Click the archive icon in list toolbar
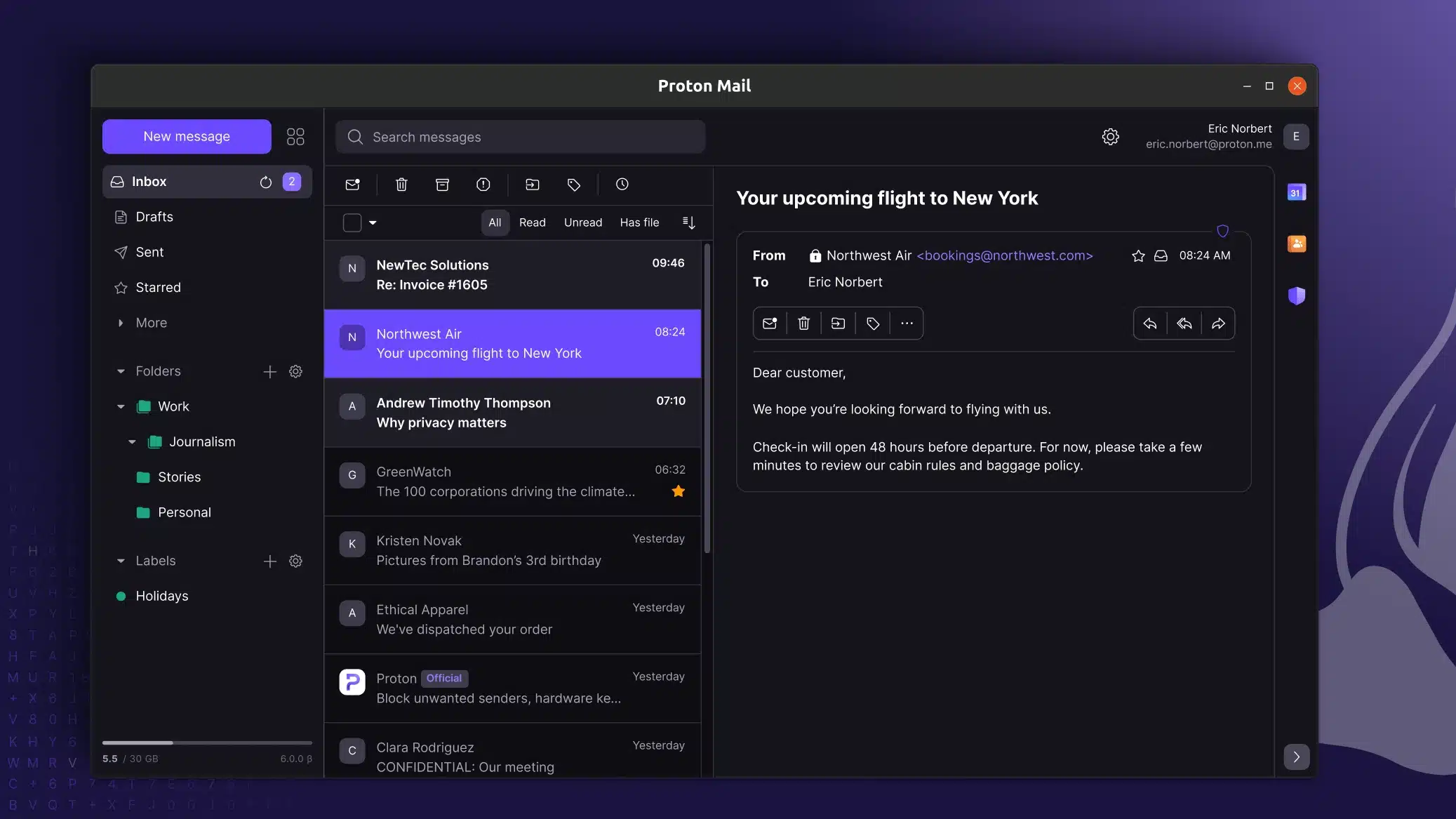The image size is (1456, 819). (442, 185)
